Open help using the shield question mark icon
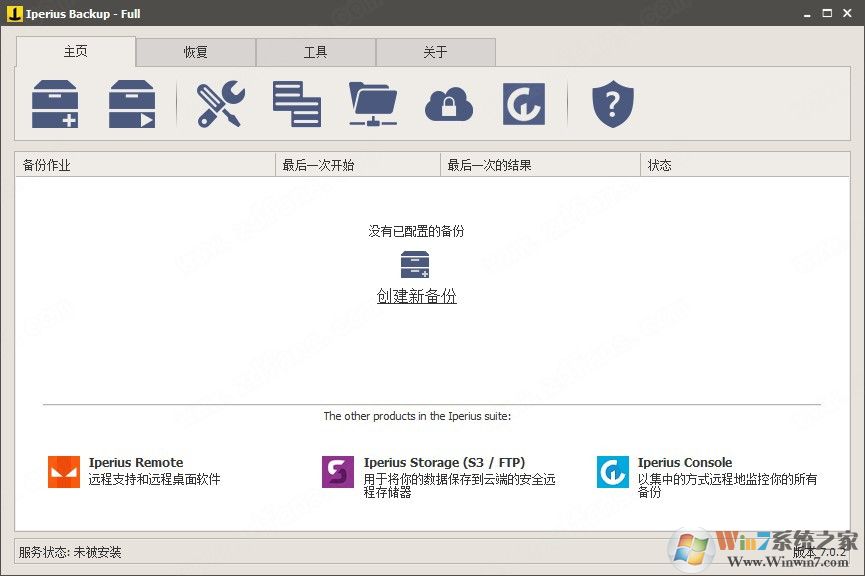 click(x=612, y=103)
